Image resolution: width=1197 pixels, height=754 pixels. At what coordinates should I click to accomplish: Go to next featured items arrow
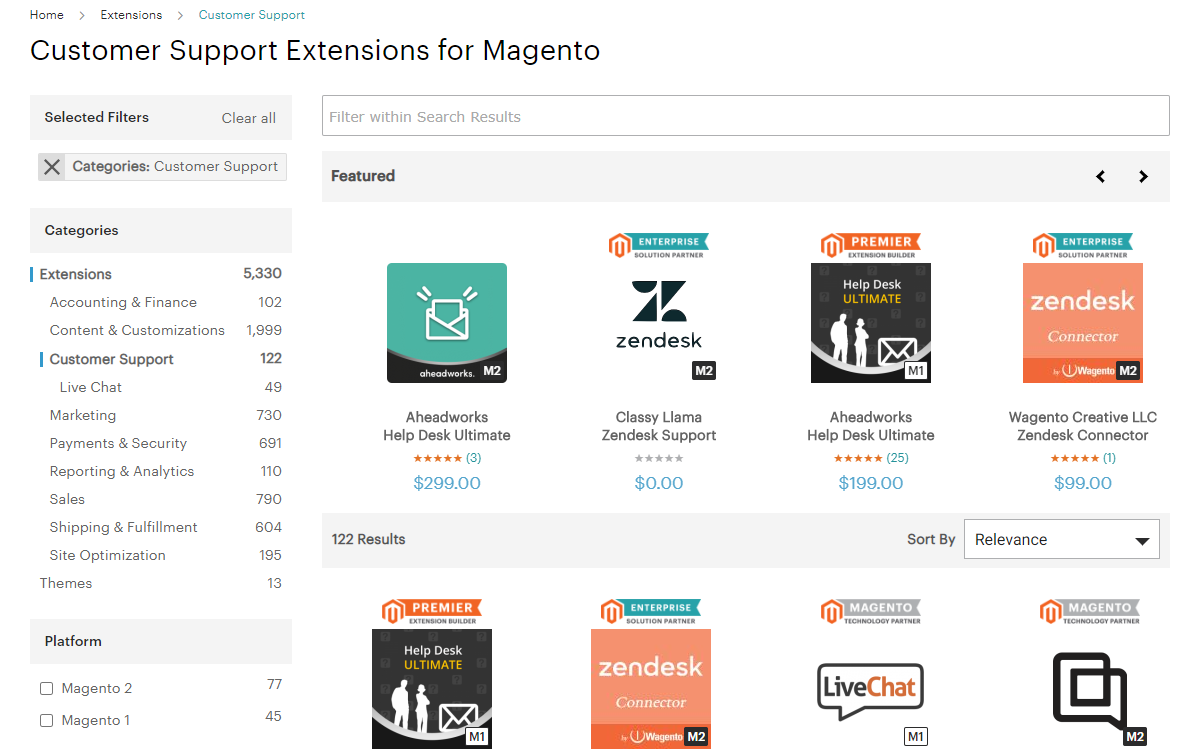click(1143, 176)
